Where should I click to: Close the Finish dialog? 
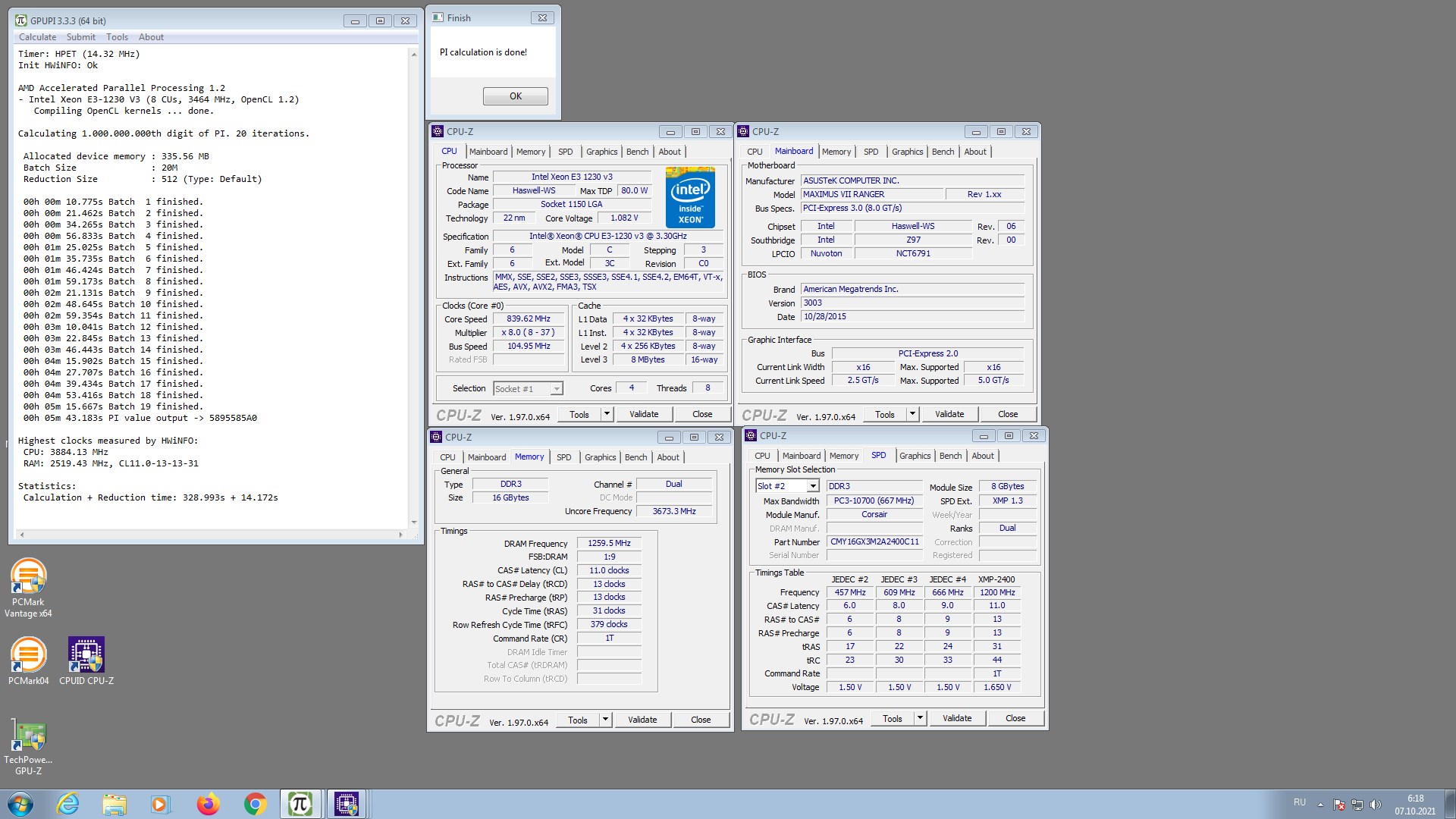(x=542, y=18)
